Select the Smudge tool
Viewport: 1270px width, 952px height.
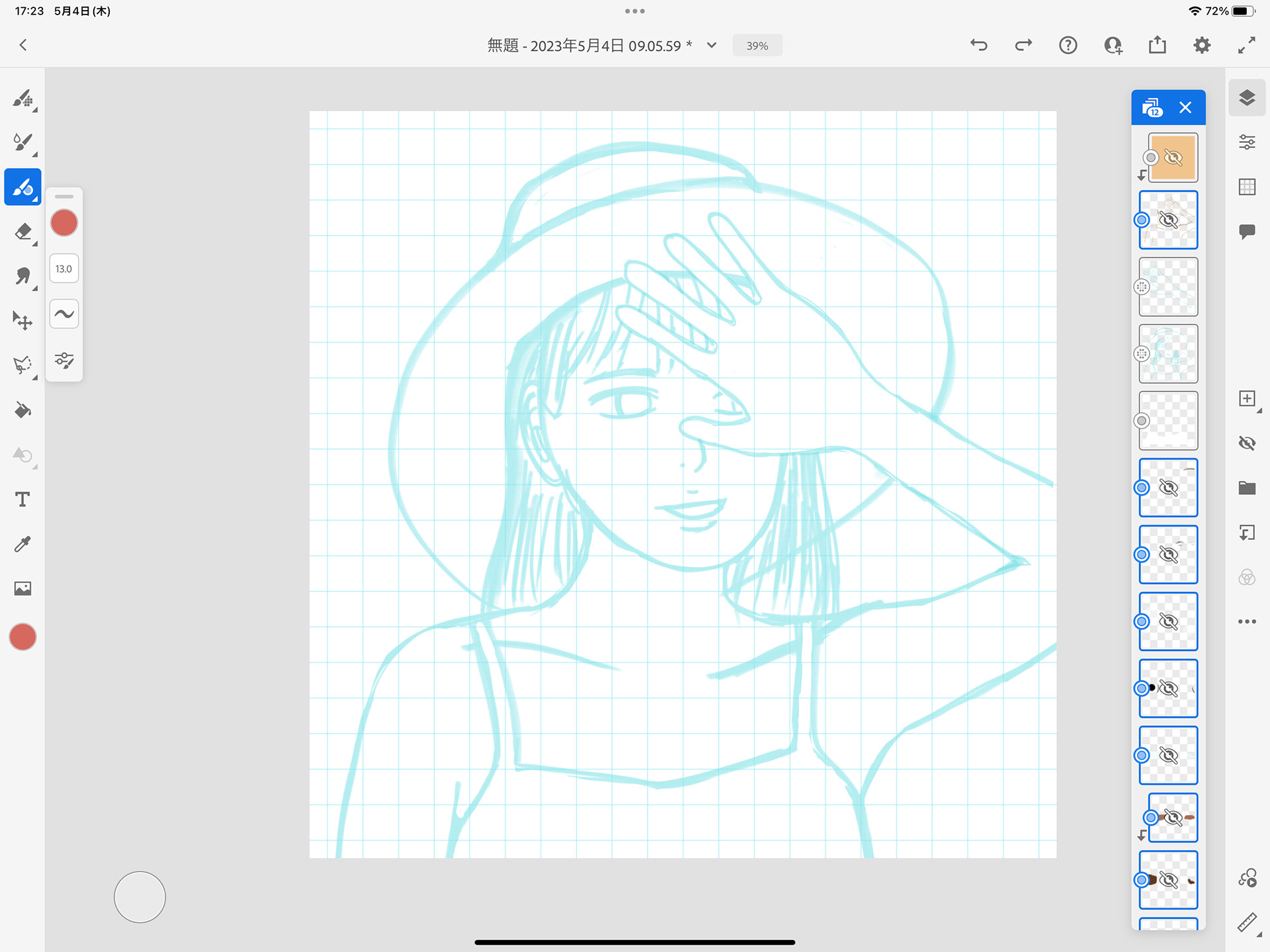coord(22,276)
